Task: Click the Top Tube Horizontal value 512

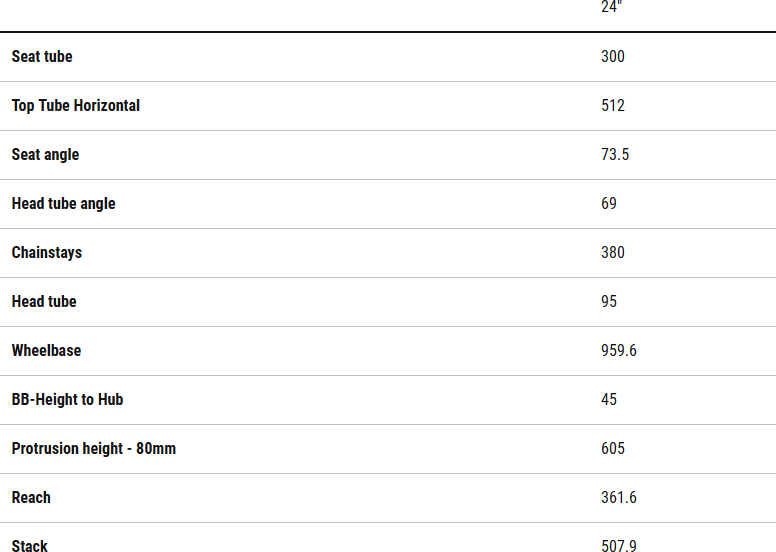Action: click(x=613, y=106)
